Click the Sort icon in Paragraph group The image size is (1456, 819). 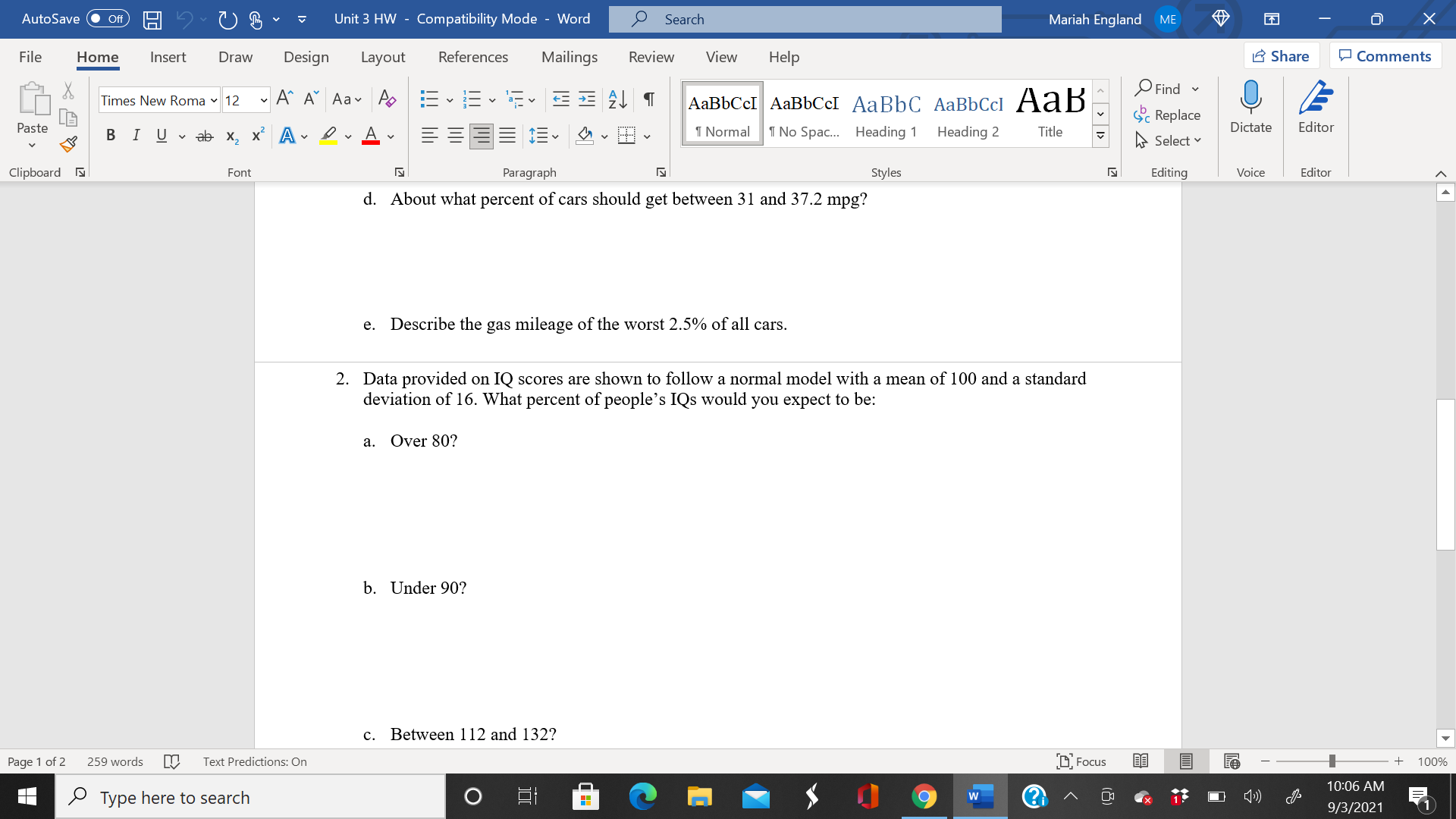[615, 99]
